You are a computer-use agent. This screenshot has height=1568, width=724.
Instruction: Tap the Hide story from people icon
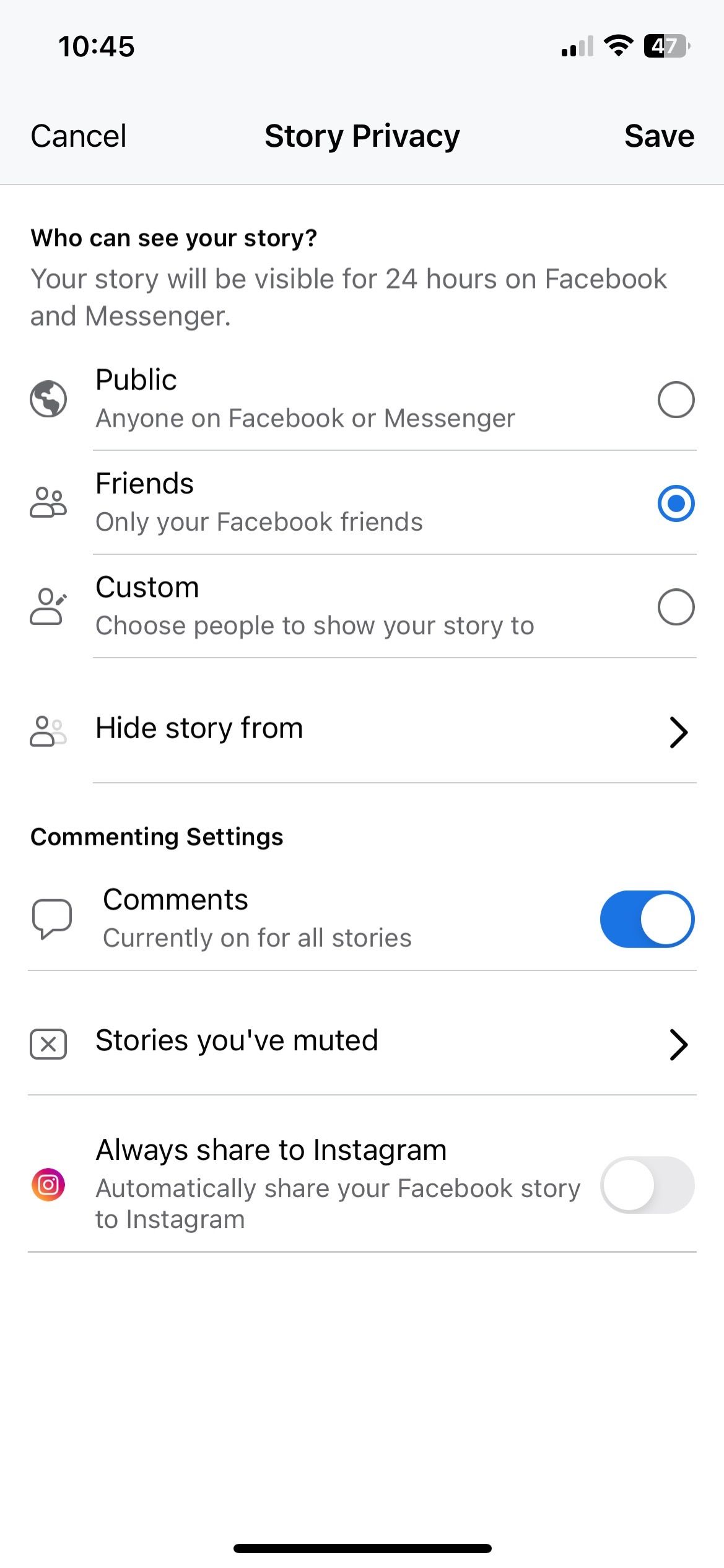tap(48, 731)
